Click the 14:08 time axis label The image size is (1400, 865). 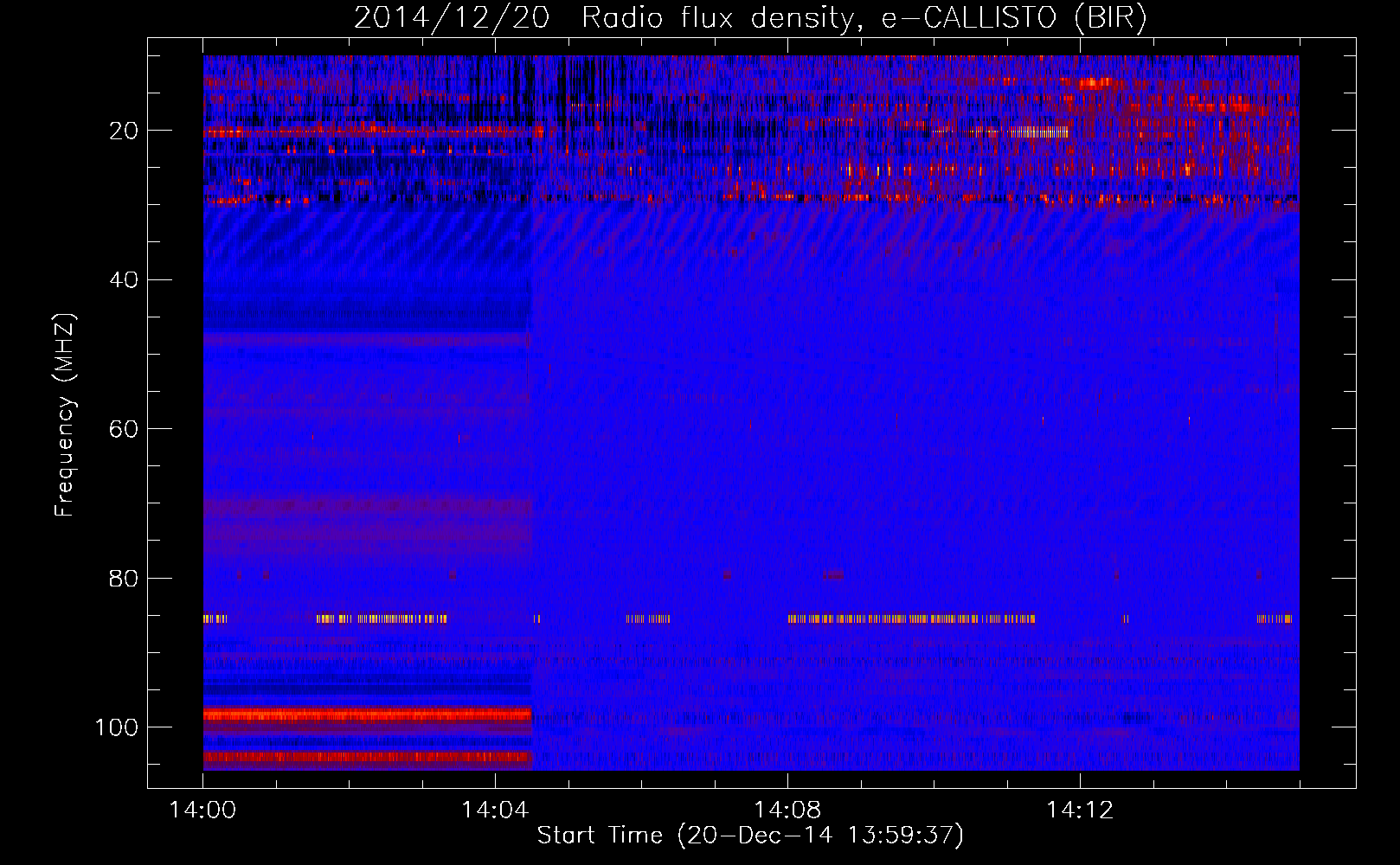tap(787, 811)
